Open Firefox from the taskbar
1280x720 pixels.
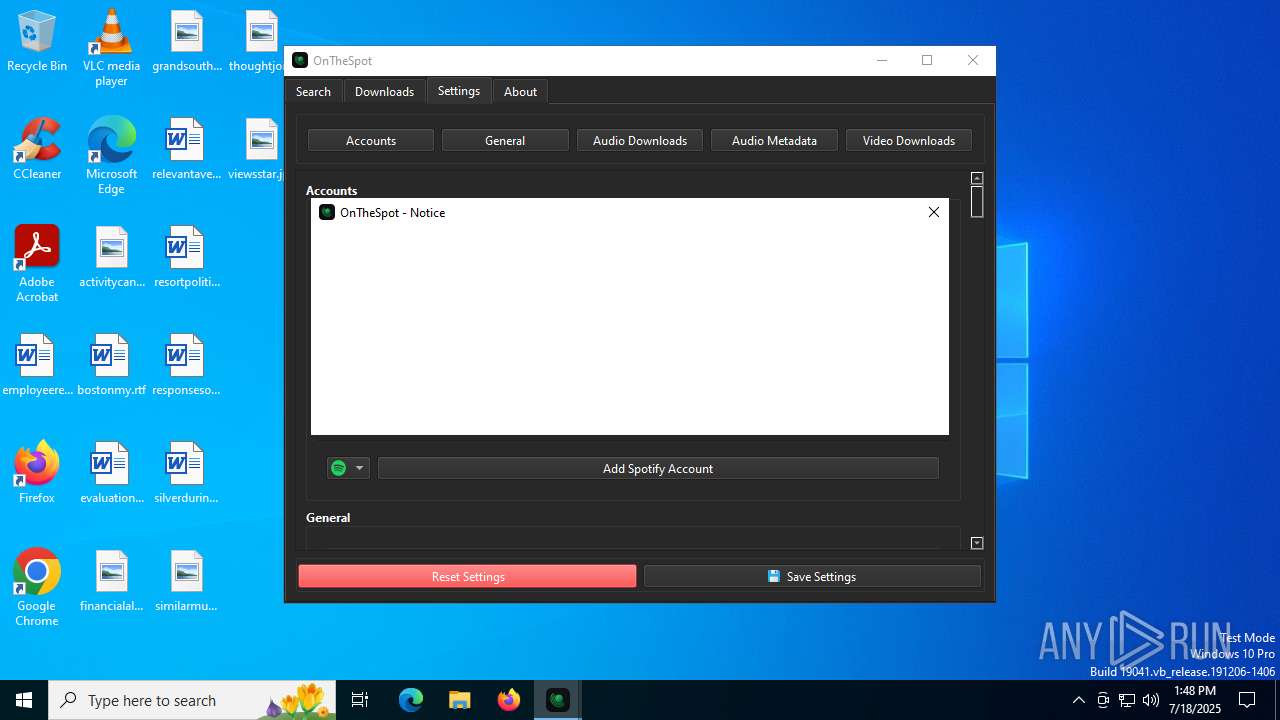coord(508,700)
